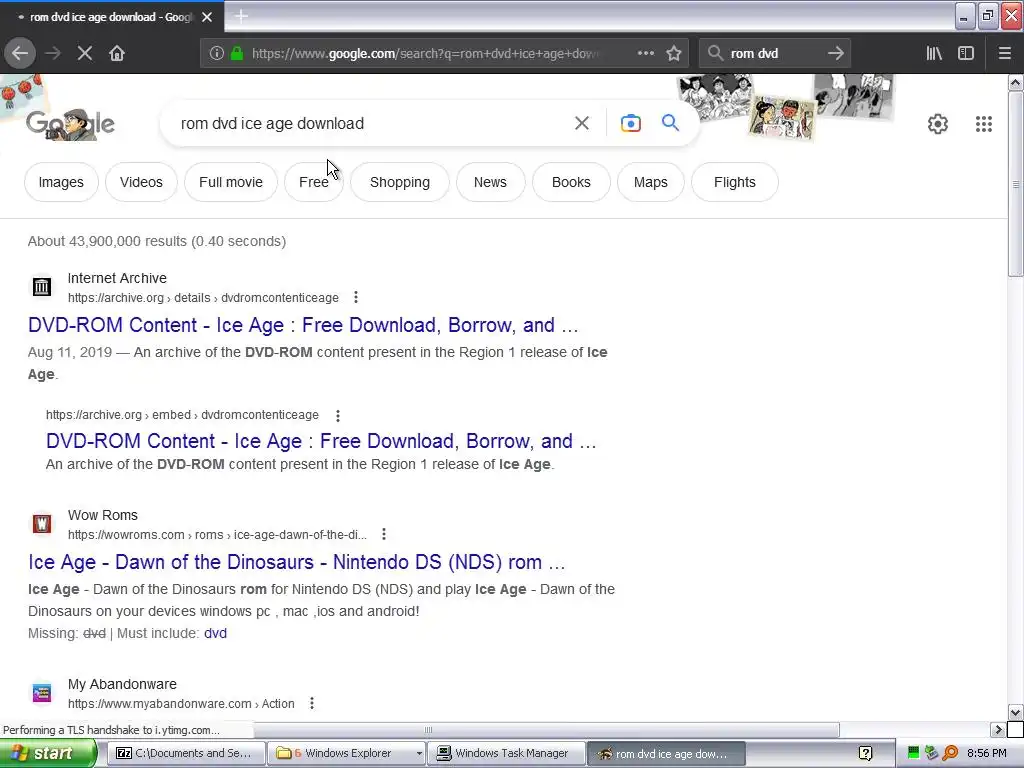
Task: Click the Must include dvd link
Action: coord(216,633)
